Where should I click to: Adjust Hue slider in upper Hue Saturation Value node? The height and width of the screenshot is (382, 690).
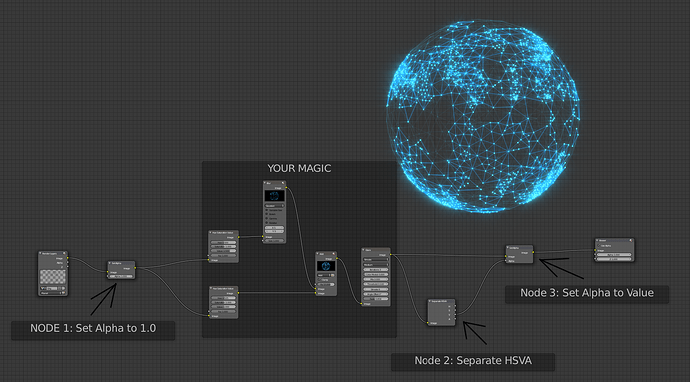[x=224, y=242]
